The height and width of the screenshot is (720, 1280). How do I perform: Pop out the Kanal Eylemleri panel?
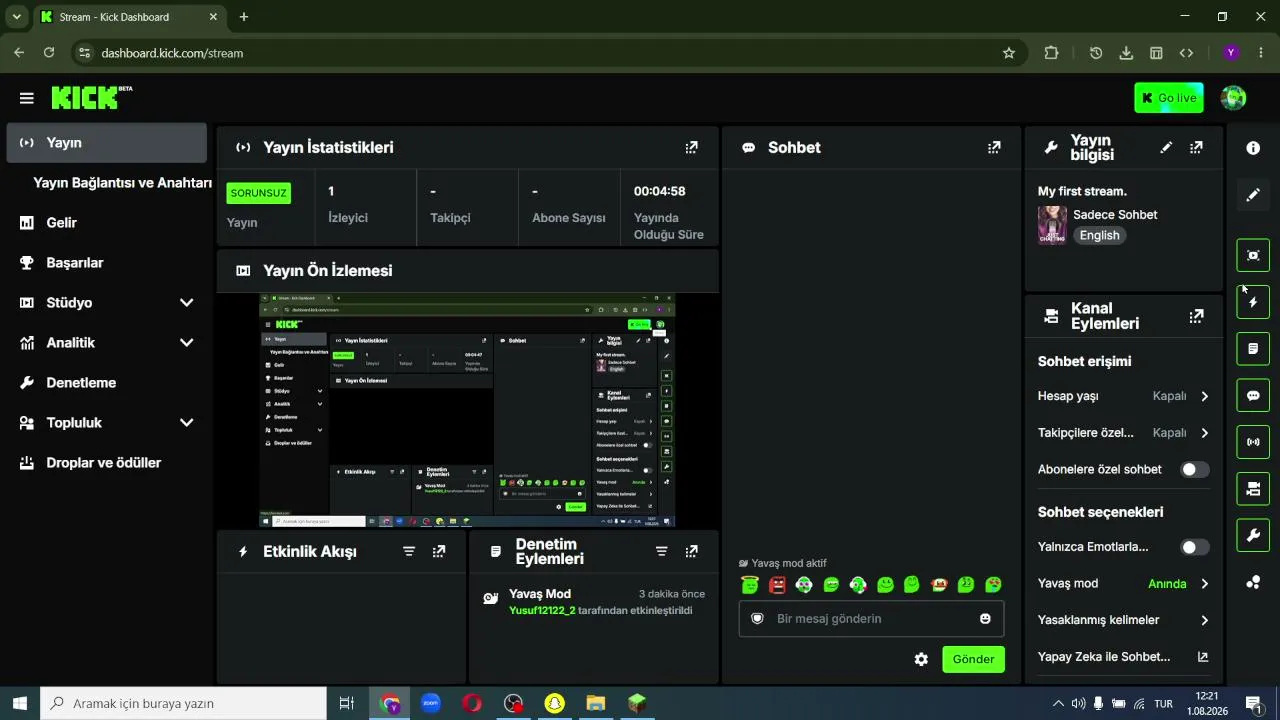[x=1196, y=316]
